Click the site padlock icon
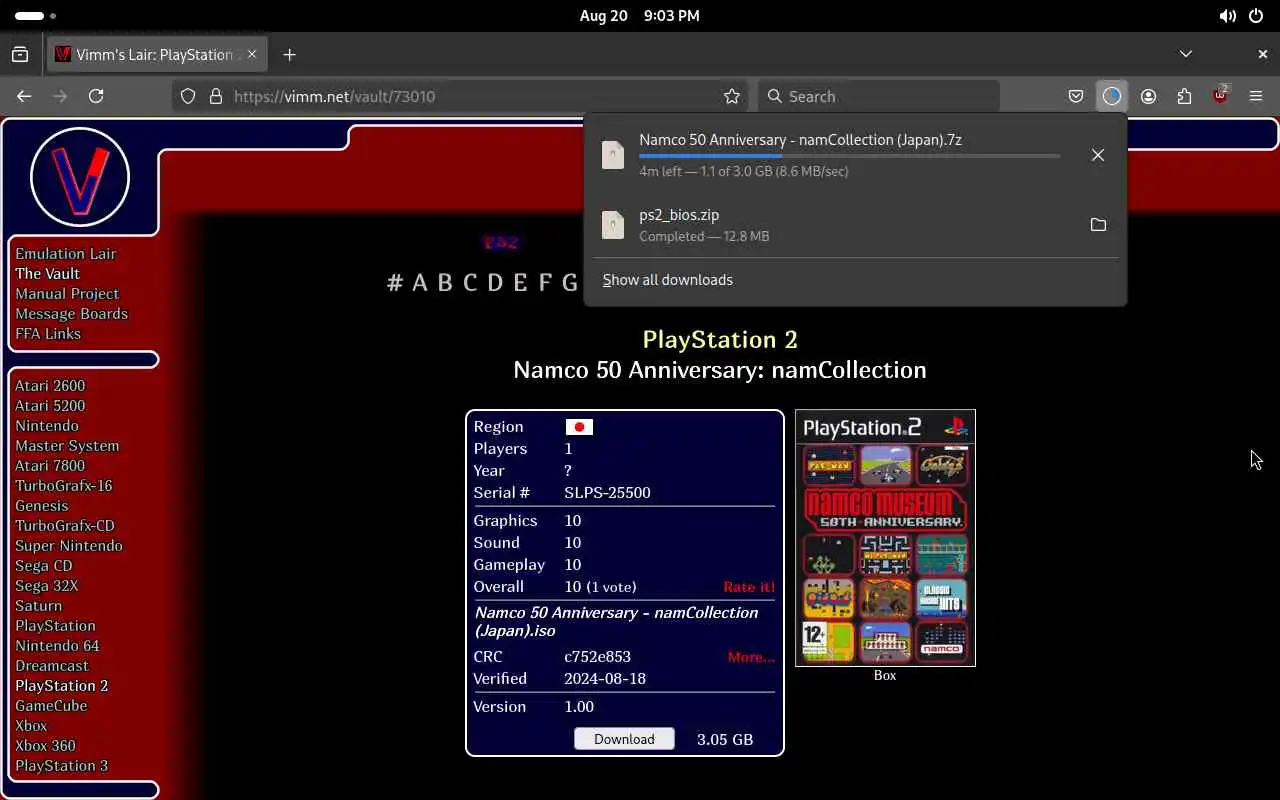The width and height of the screenshot is (1280, 800). (x=215, y=96)
